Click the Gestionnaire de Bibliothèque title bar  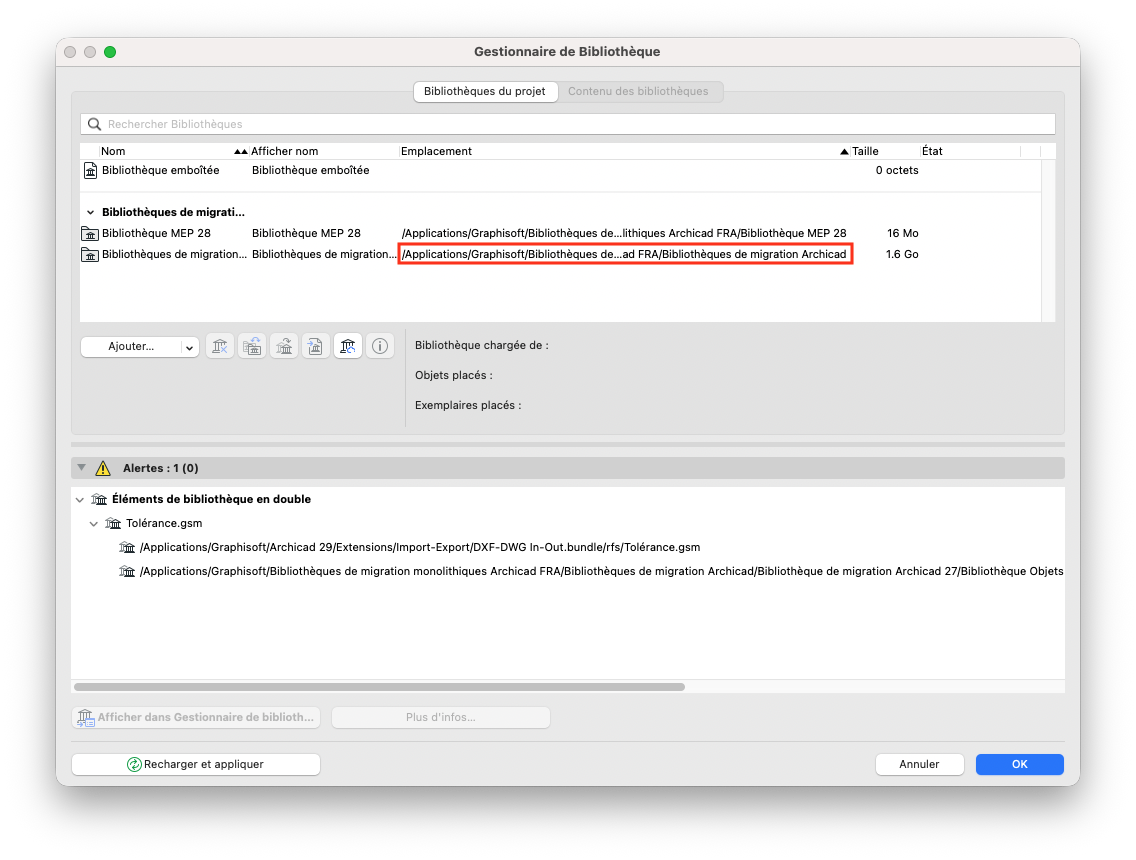[567, 51]
